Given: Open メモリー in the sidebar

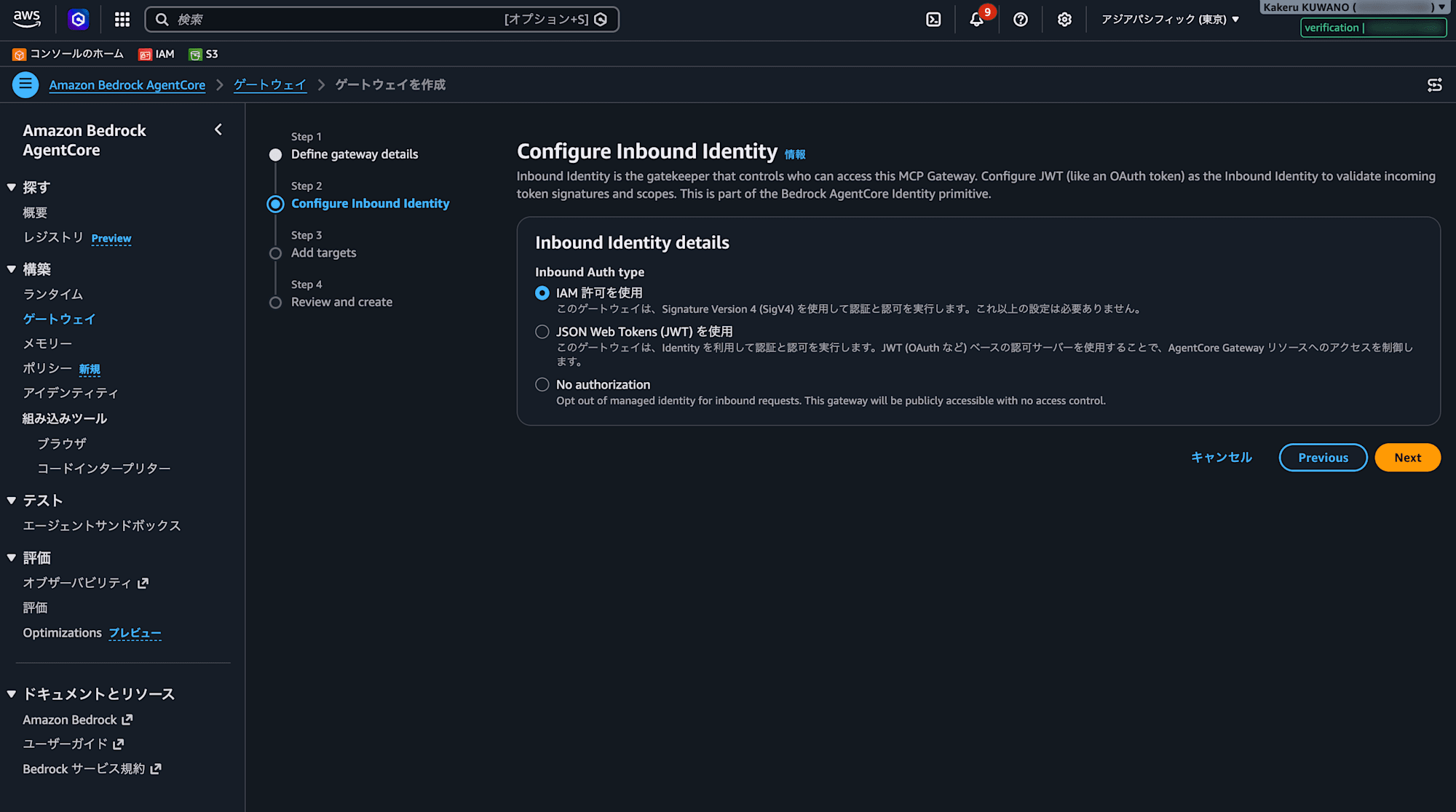Looking at the screenshot, I should pyautogui.click(x=47, y=343).
